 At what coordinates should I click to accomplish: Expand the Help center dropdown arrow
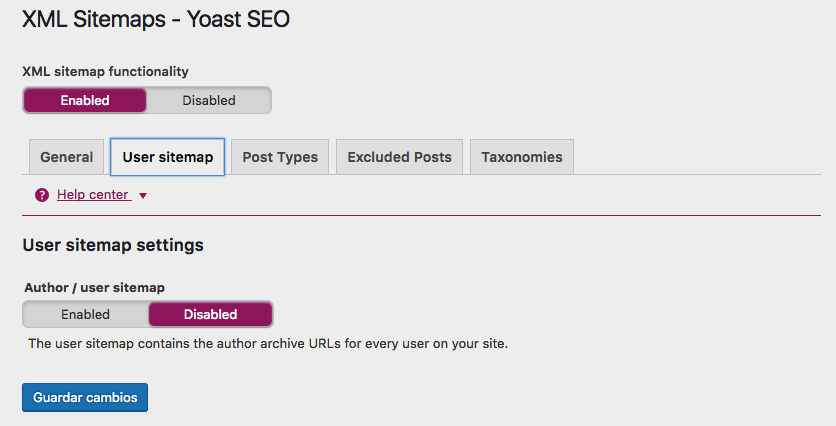pyautogui.click(x=143, y=196)
